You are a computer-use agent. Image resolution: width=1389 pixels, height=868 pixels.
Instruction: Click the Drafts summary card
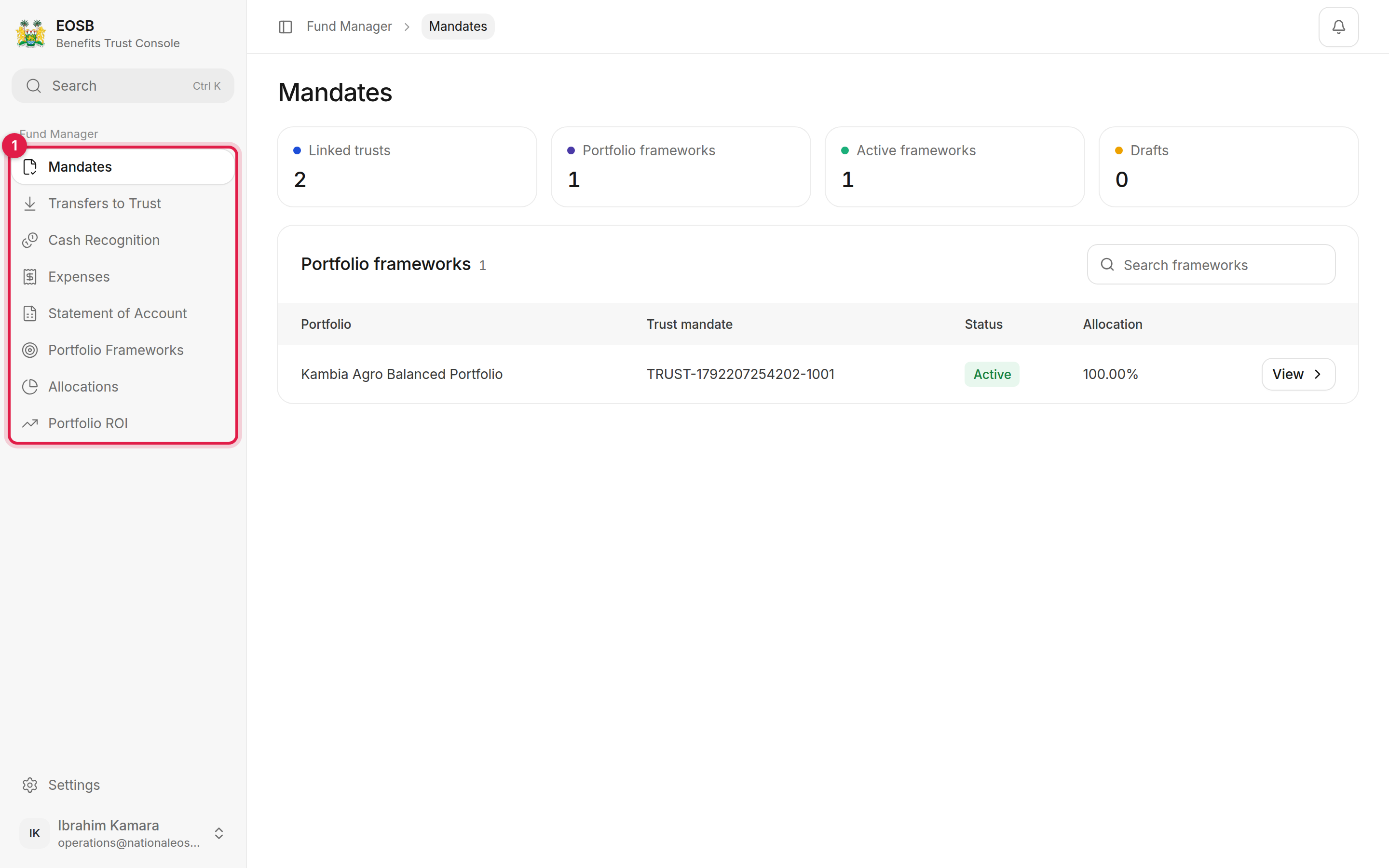point(1228,166)
